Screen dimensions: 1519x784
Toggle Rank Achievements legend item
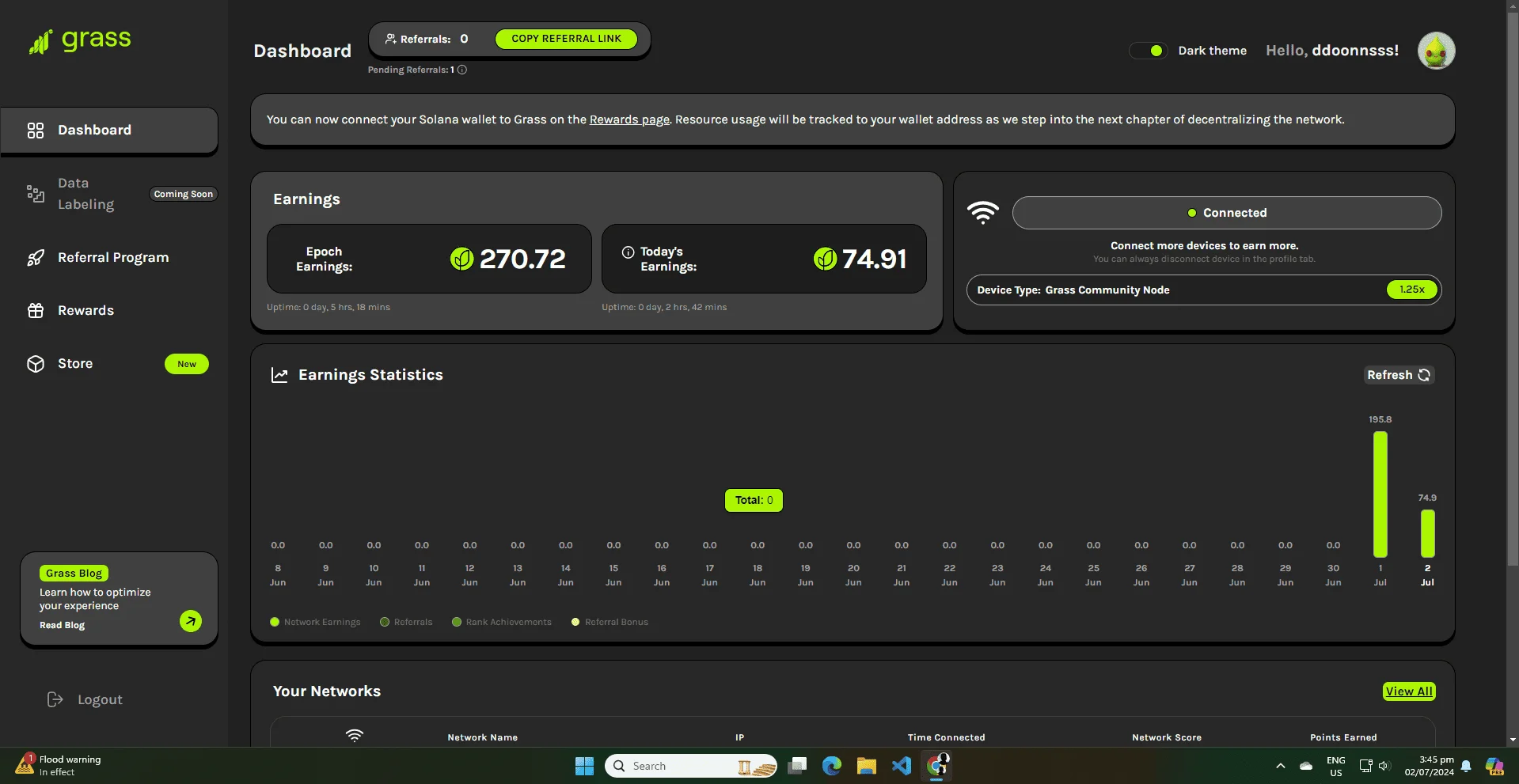(x=502, y=622)
